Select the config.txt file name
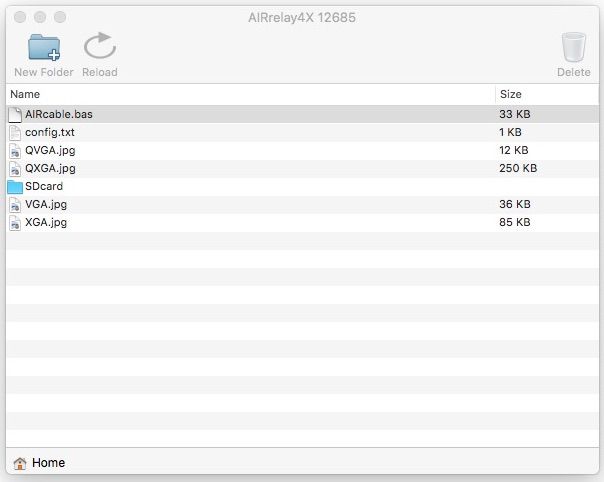Viewport: 604px width, 482px height. coord(50,133)
